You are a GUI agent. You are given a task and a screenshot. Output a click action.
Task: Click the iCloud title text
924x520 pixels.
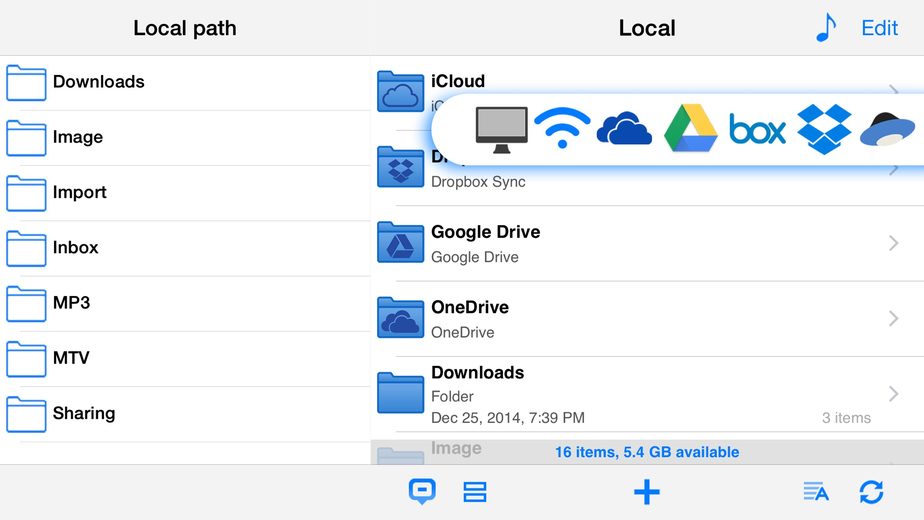click(x=458, y=81)
